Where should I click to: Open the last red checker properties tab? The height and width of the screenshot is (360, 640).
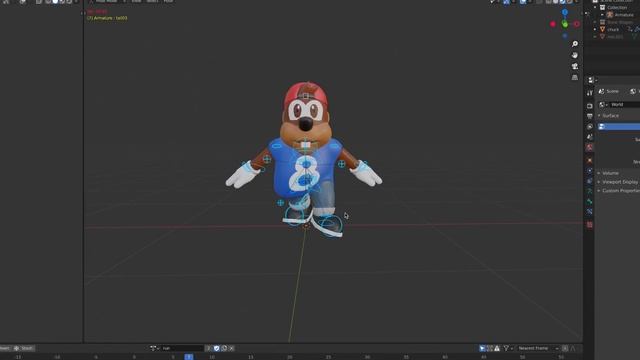coord(590,224)
